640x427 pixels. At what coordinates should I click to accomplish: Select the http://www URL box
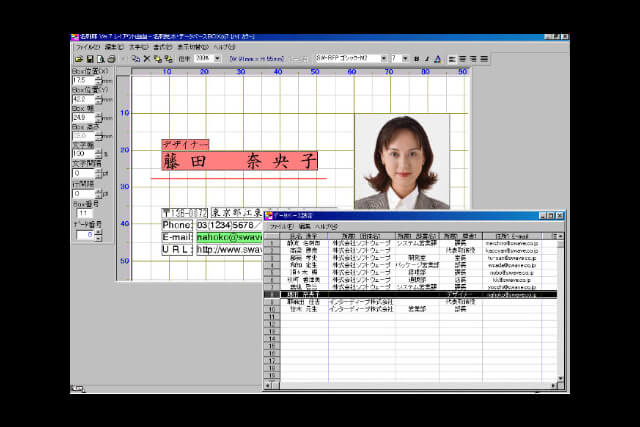[x=229, y=249]
